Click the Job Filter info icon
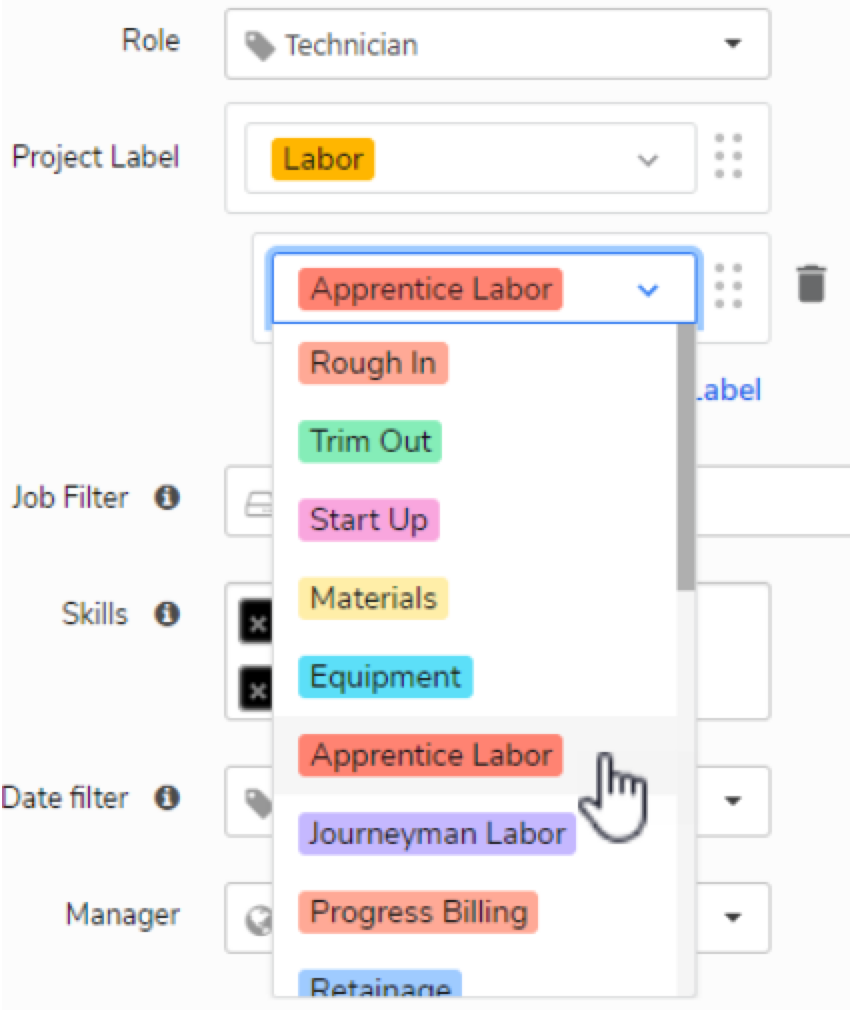 [167, 497]
